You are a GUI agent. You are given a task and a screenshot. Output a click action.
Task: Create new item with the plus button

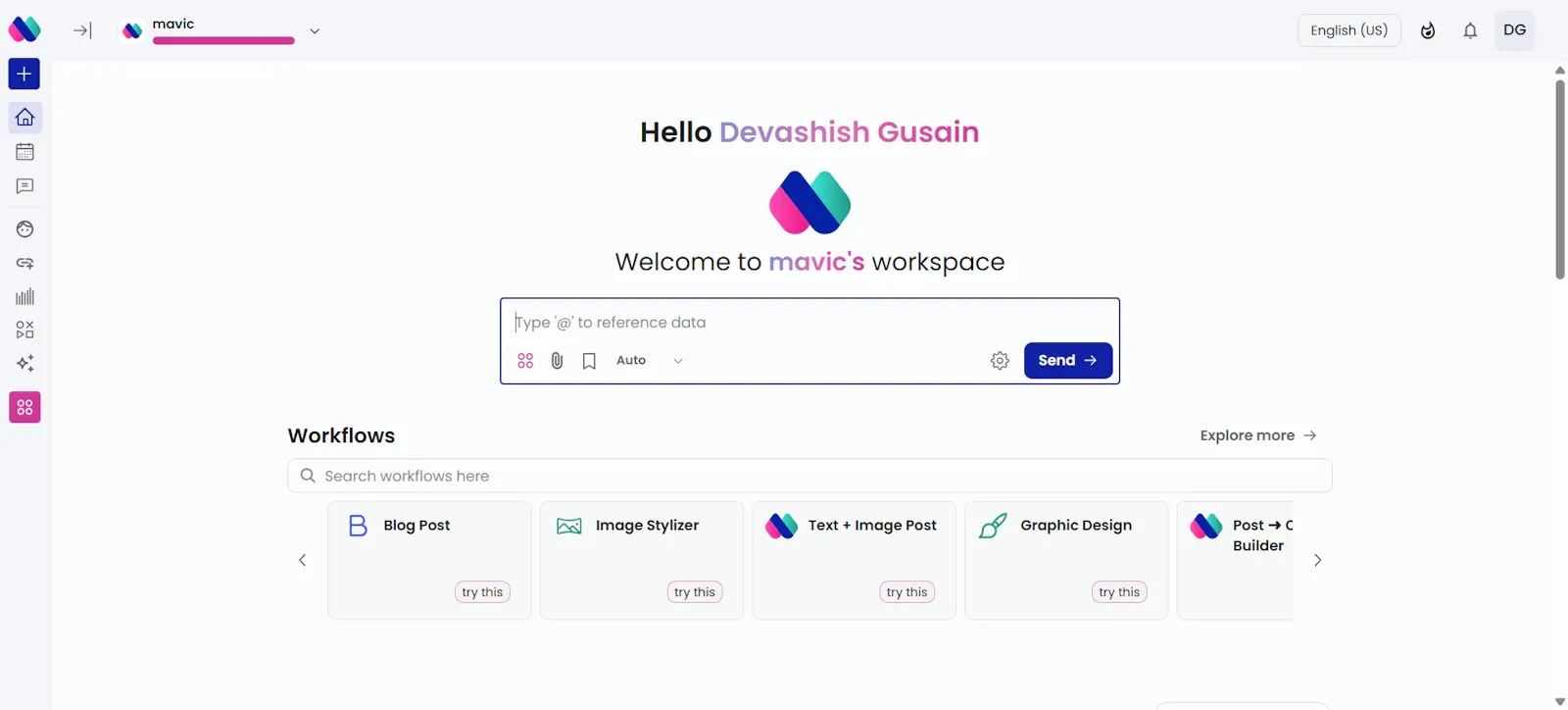(x=24, y=75)
